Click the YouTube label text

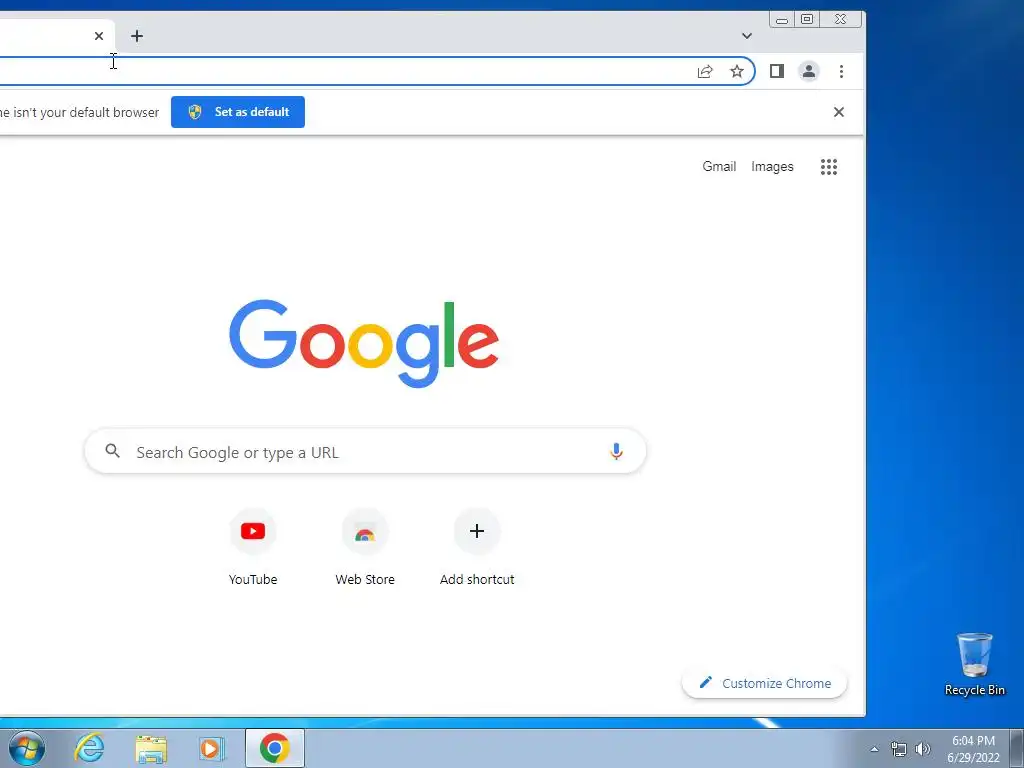pyautogui.click(x=253, y=579)
